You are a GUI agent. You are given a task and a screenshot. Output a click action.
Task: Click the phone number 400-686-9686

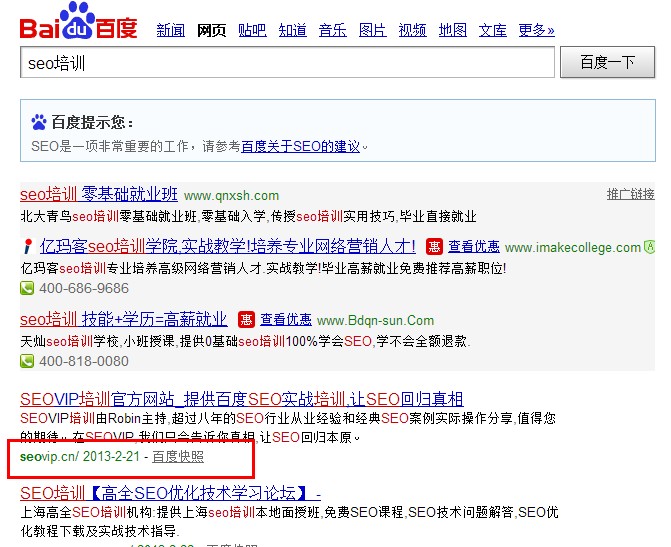[84, 288]
